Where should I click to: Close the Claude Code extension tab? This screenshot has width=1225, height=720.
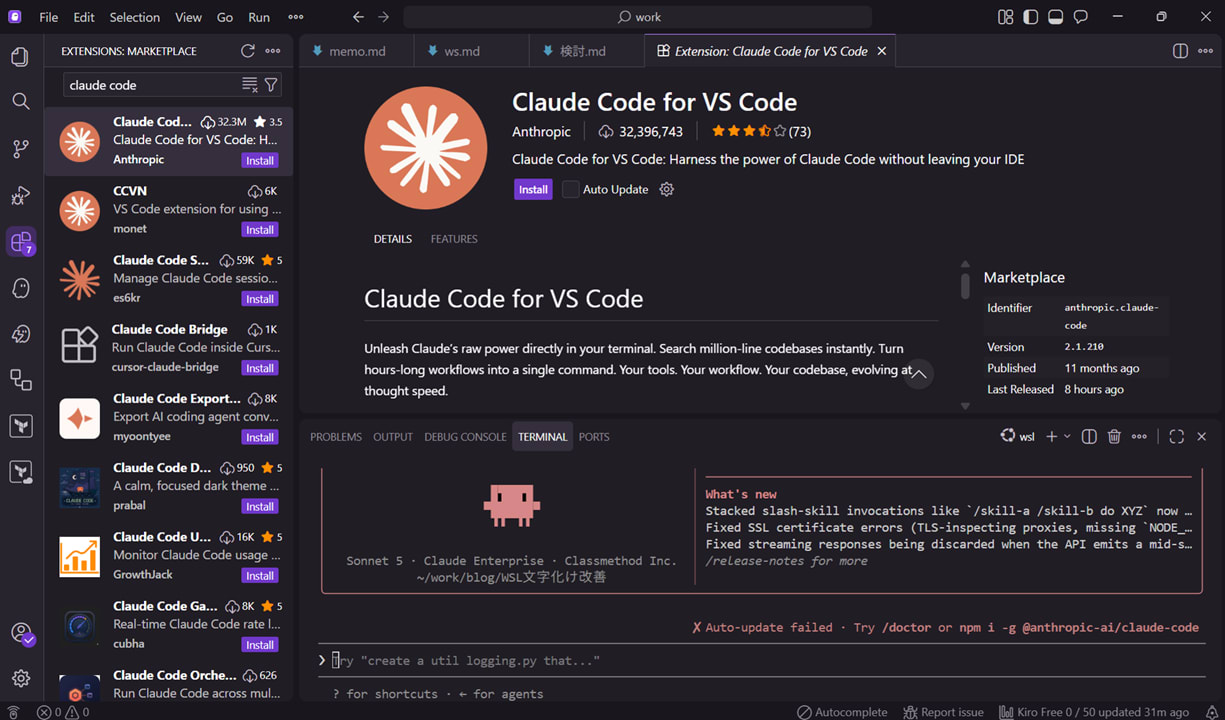click(881, 51)
